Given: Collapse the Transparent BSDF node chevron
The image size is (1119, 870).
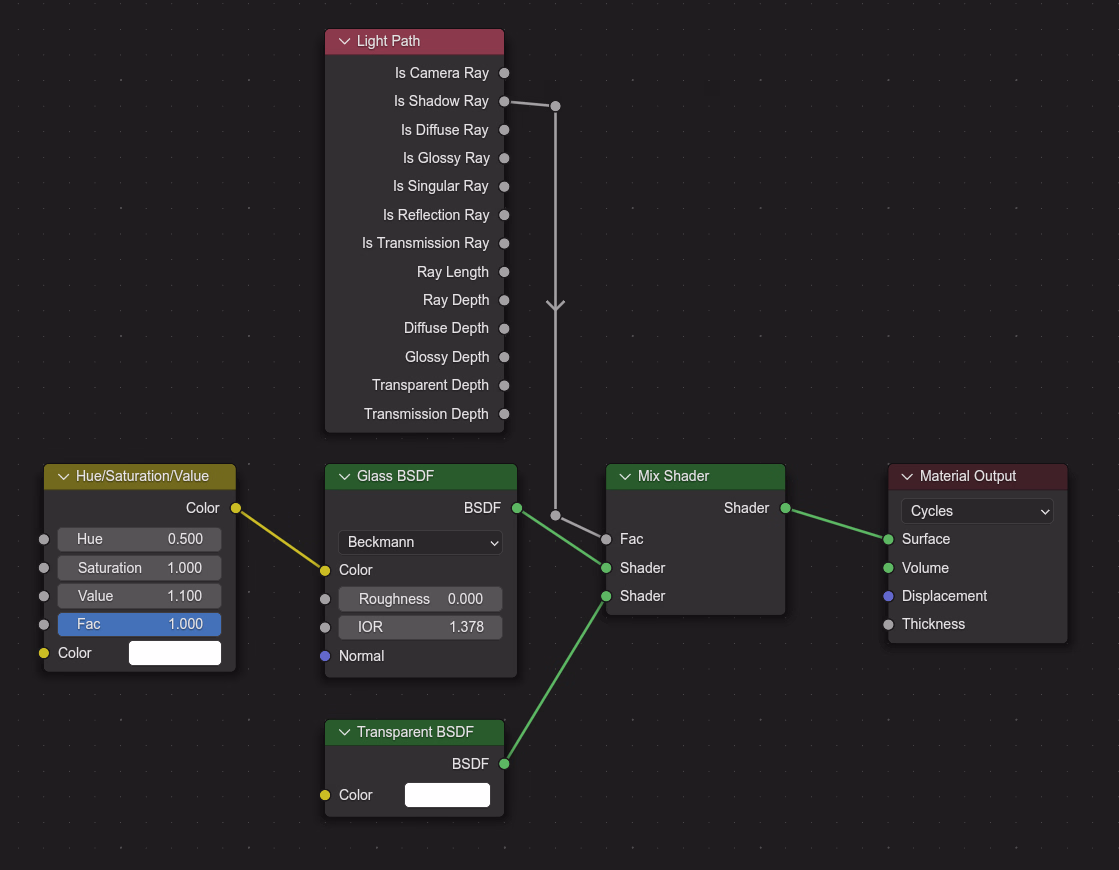Looking at the screenshot, I should tap(344, 733).
